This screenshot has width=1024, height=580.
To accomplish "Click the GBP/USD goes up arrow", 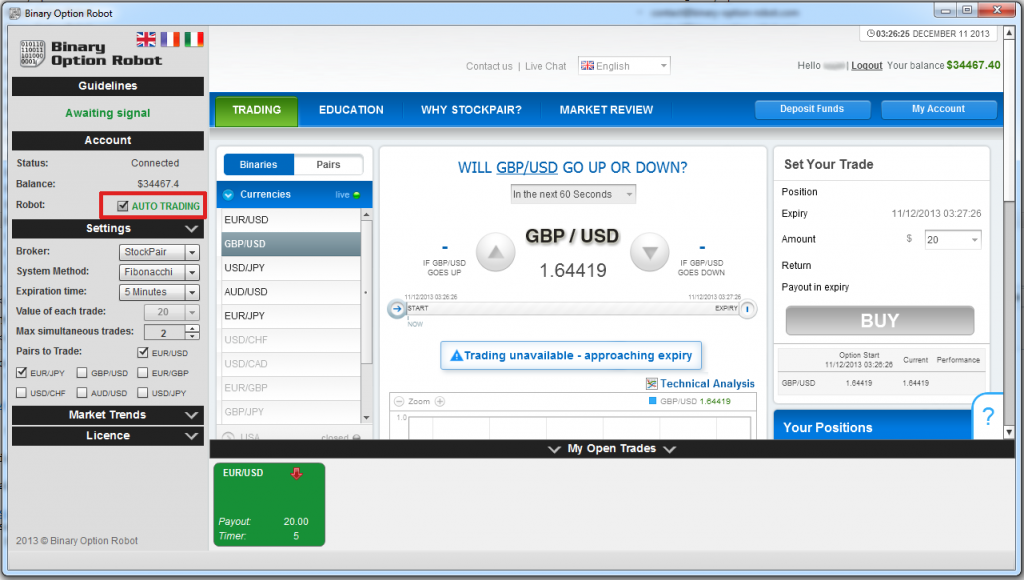I will click(x=496, y=252).
